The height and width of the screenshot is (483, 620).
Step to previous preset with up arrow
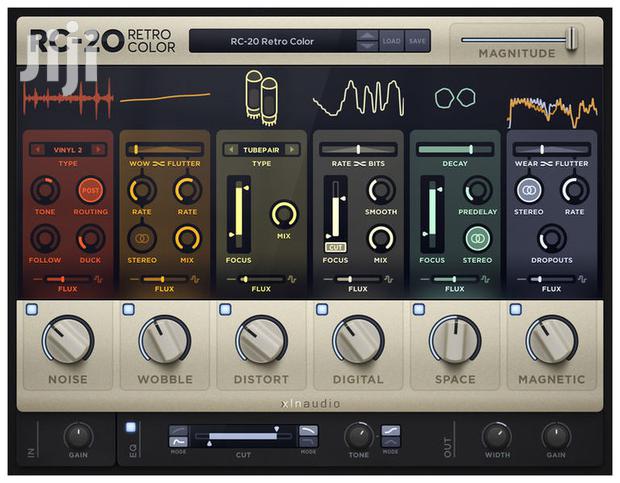tap(367, 36)
